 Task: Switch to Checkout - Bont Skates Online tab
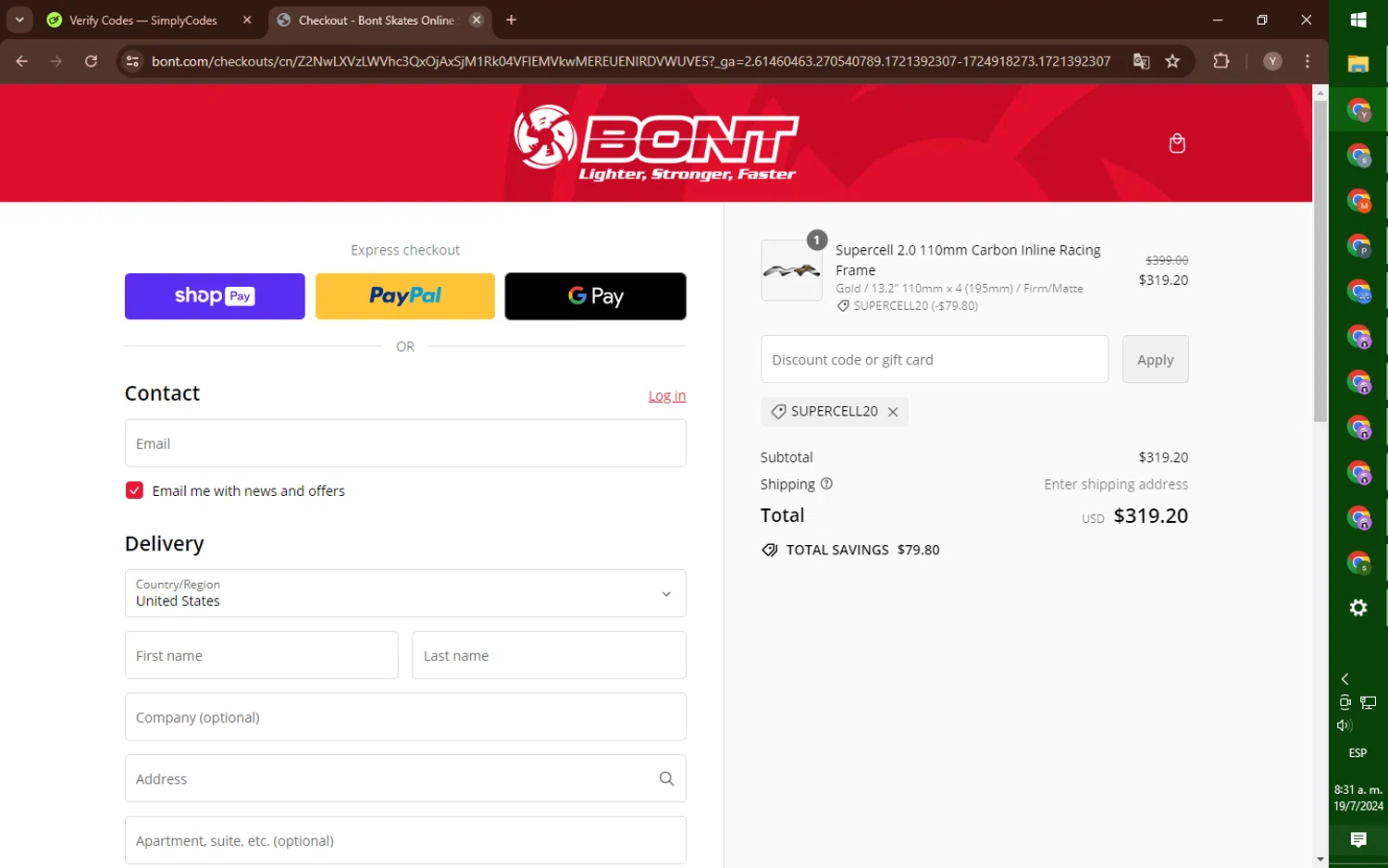tap(377, 19)
